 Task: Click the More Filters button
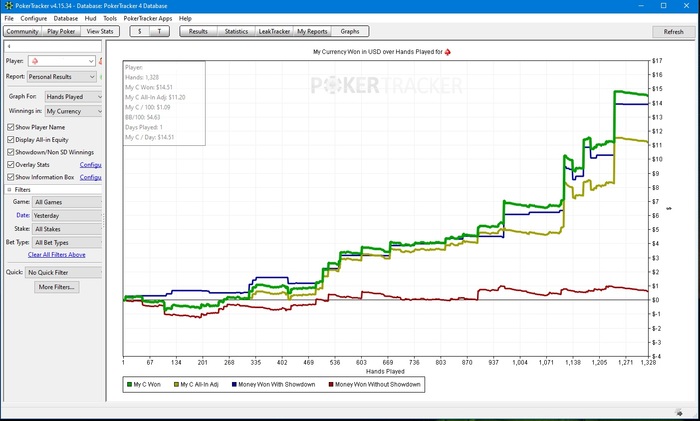point(57,287)
